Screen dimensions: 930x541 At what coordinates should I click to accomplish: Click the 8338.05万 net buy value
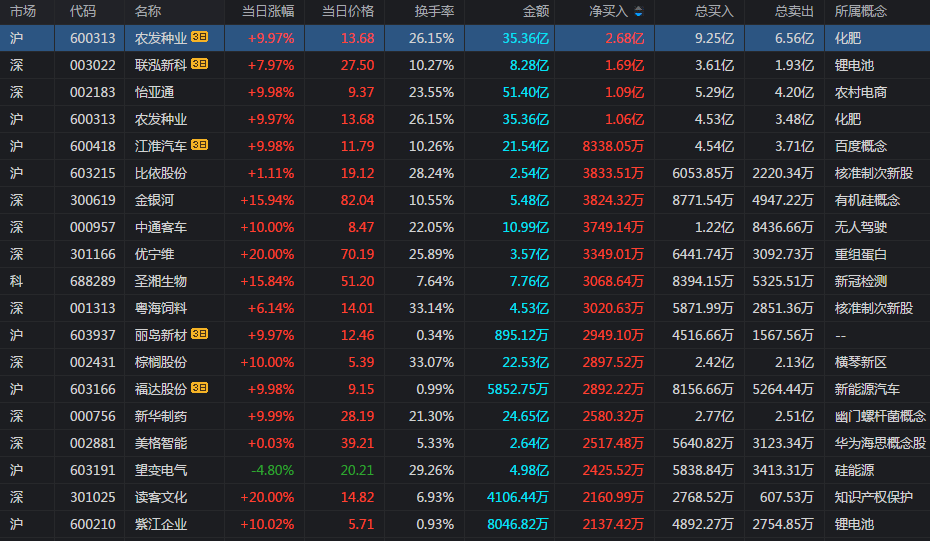click(613, 147)
